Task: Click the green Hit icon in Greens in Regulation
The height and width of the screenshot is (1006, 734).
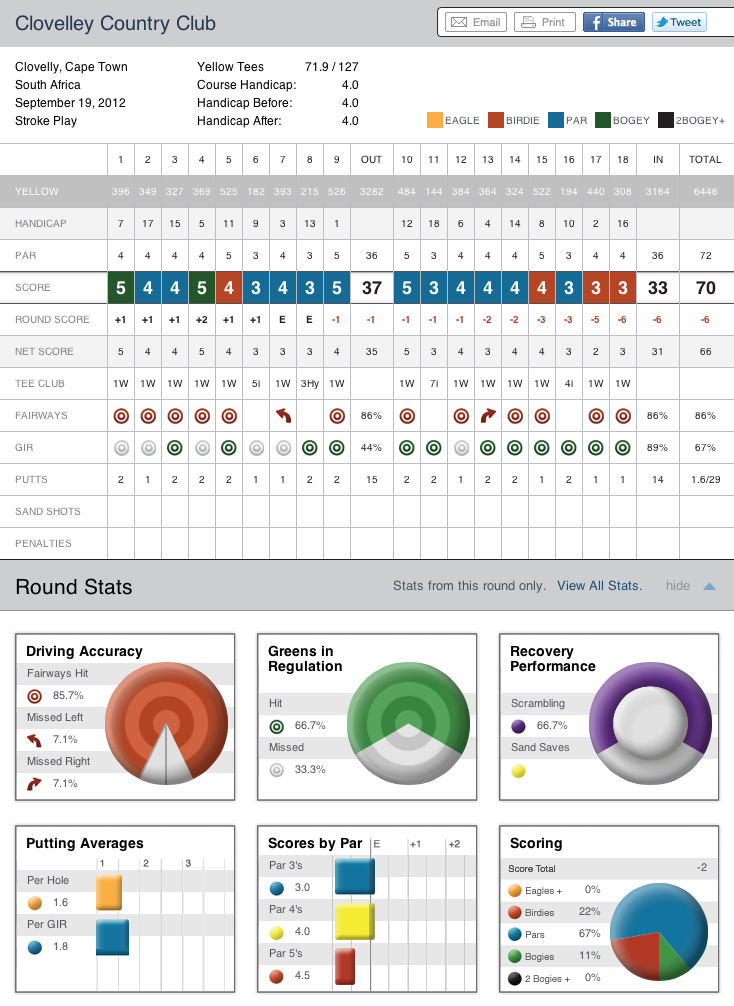Action: [276, 725]
